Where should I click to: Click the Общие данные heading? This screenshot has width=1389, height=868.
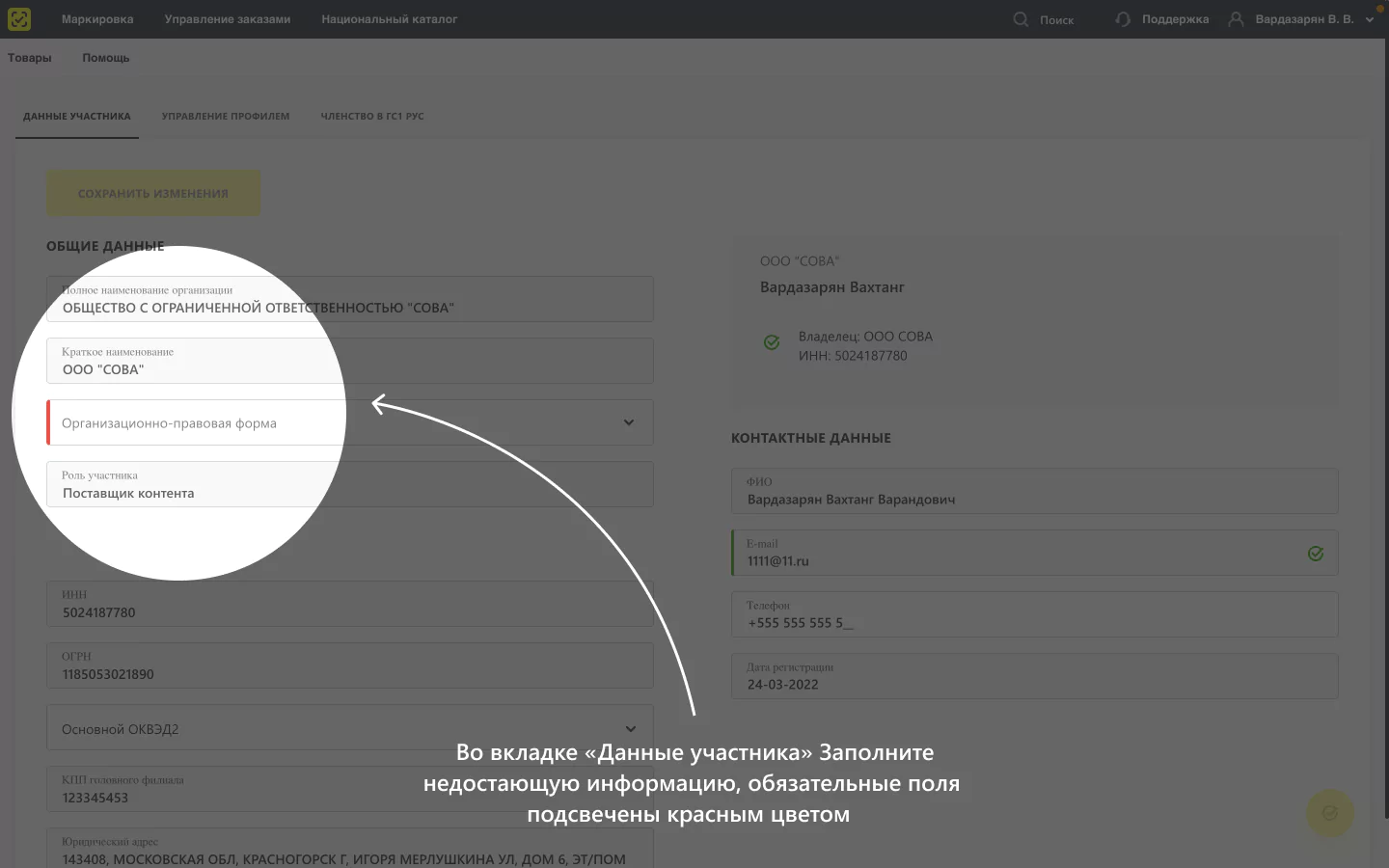(105, 246)
